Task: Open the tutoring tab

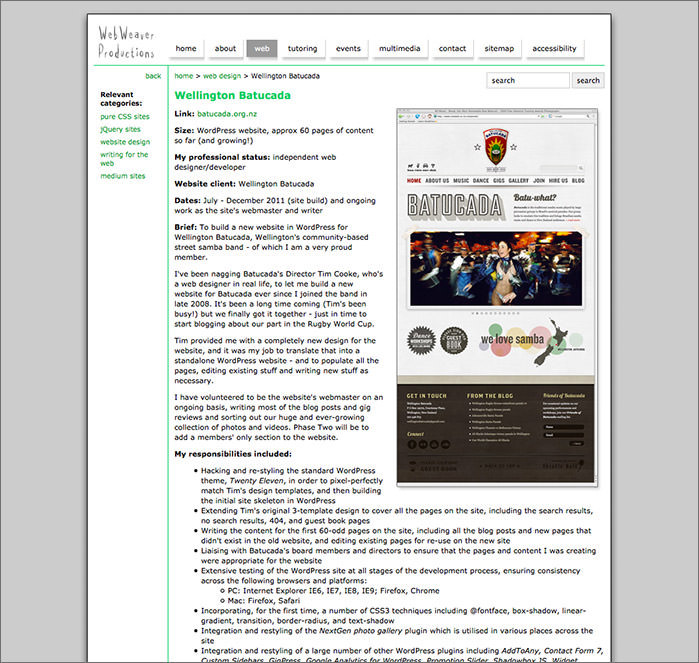Action: [303, 49]
